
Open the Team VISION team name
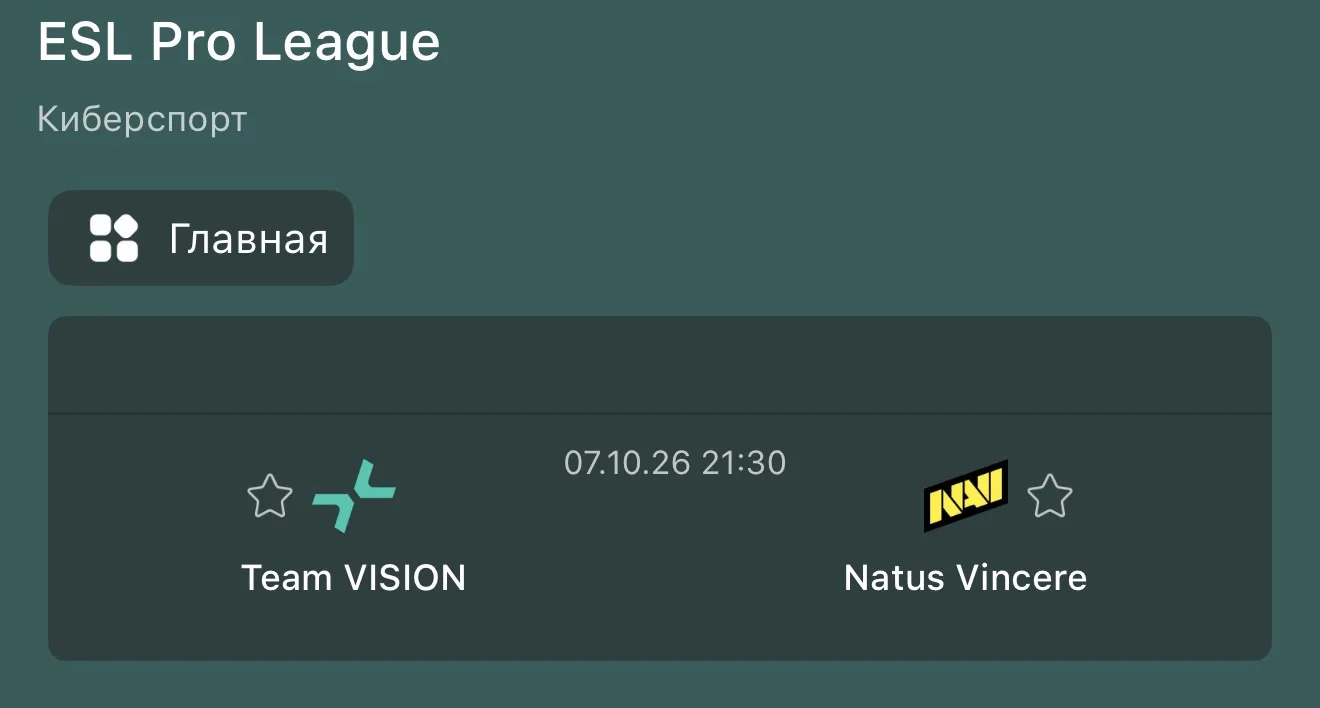(x=354, y=577)
